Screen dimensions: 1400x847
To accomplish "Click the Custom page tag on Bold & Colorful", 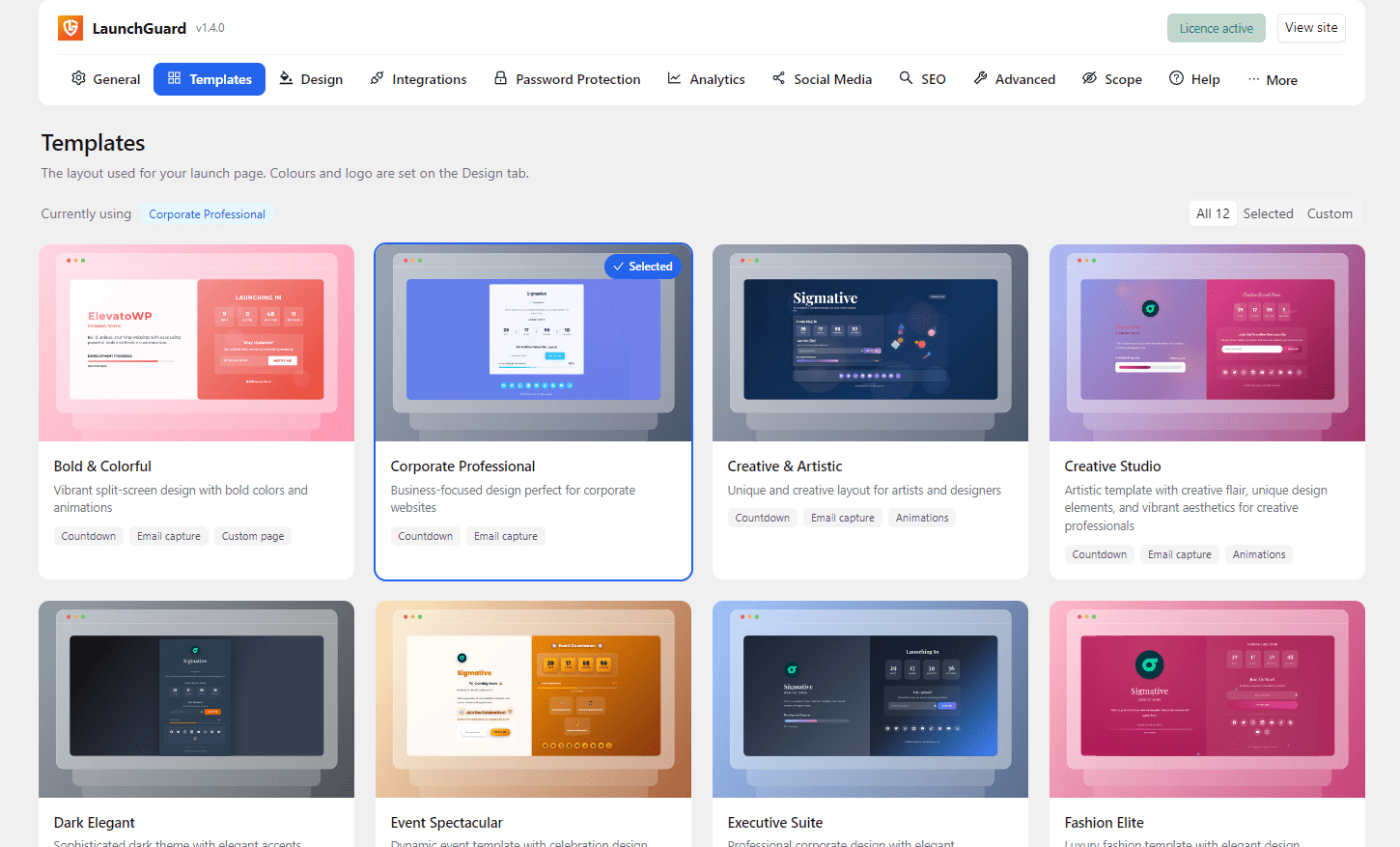I will pyautogui.click(x=253, y=536).
